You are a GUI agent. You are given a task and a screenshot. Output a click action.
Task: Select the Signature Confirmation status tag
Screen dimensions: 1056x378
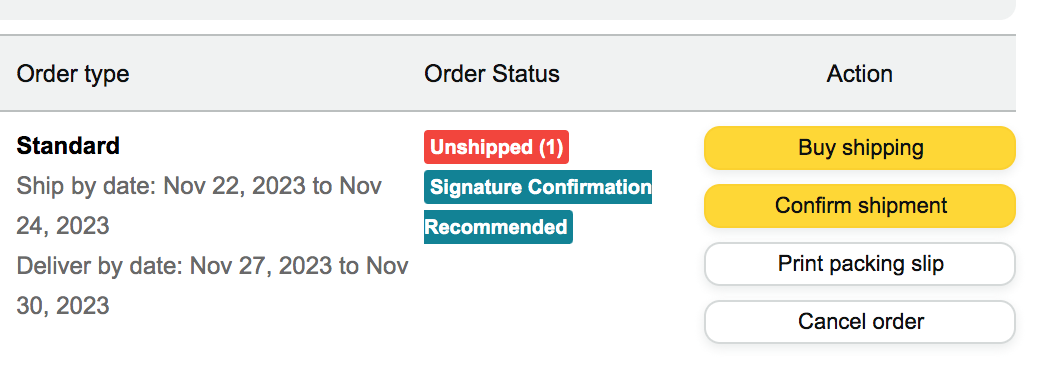538,187
